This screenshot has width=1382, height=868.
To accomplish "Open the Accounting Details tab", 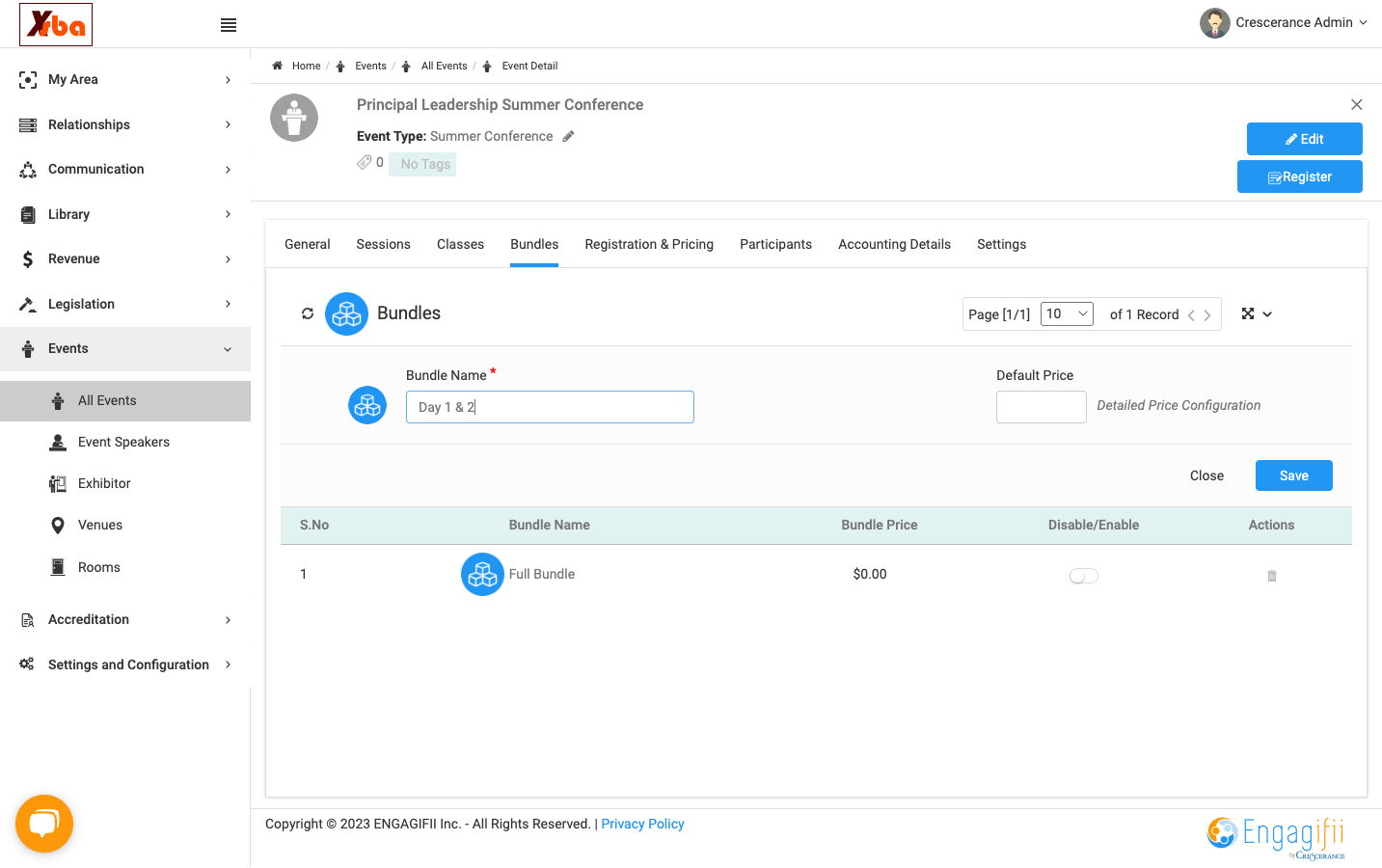I will coord(895,244).
